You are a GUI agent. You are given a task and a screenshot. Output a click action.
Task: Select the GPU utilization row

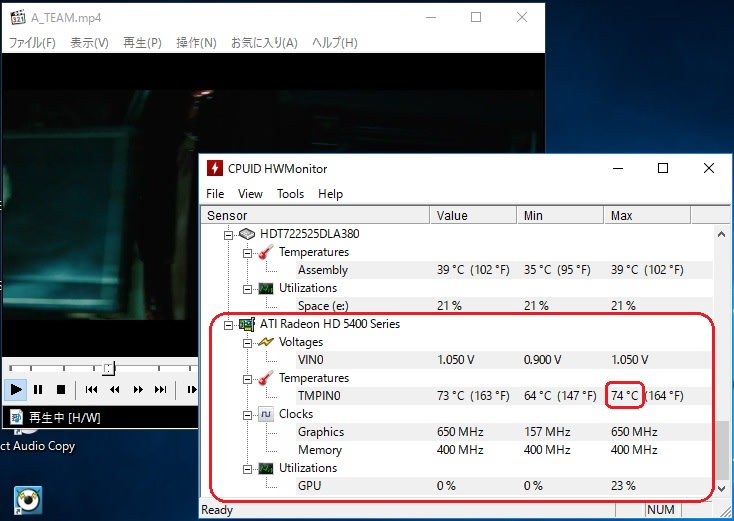point(505,485)
